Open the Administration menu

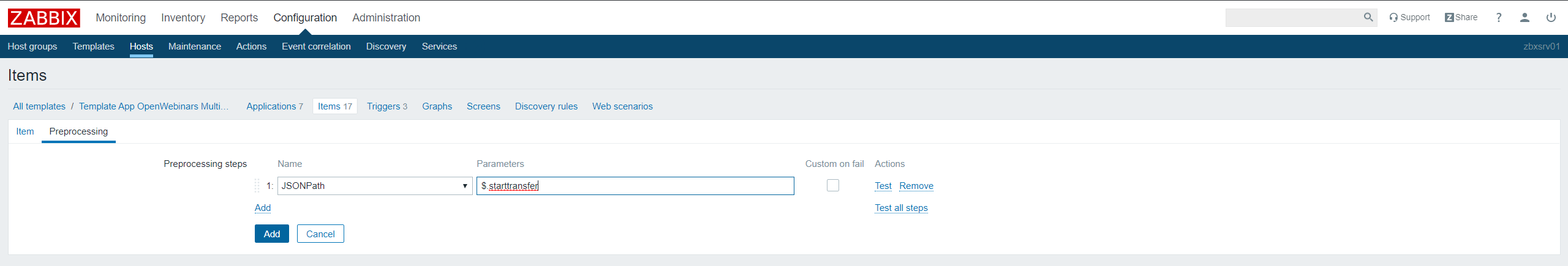386,18
